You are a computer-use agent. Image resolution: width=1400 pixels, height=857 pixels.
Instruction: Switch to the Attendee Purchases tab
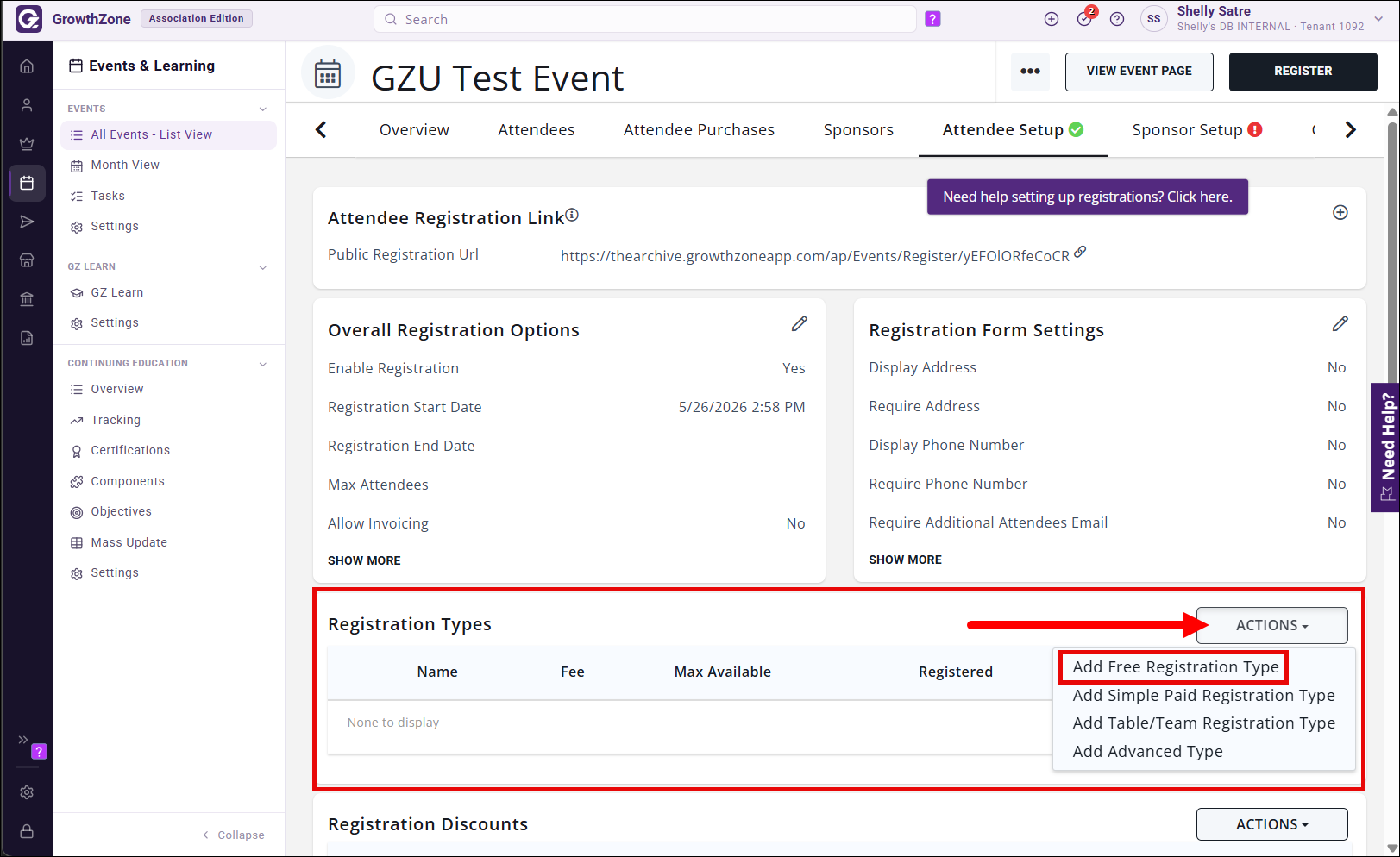tap(699, 130)
